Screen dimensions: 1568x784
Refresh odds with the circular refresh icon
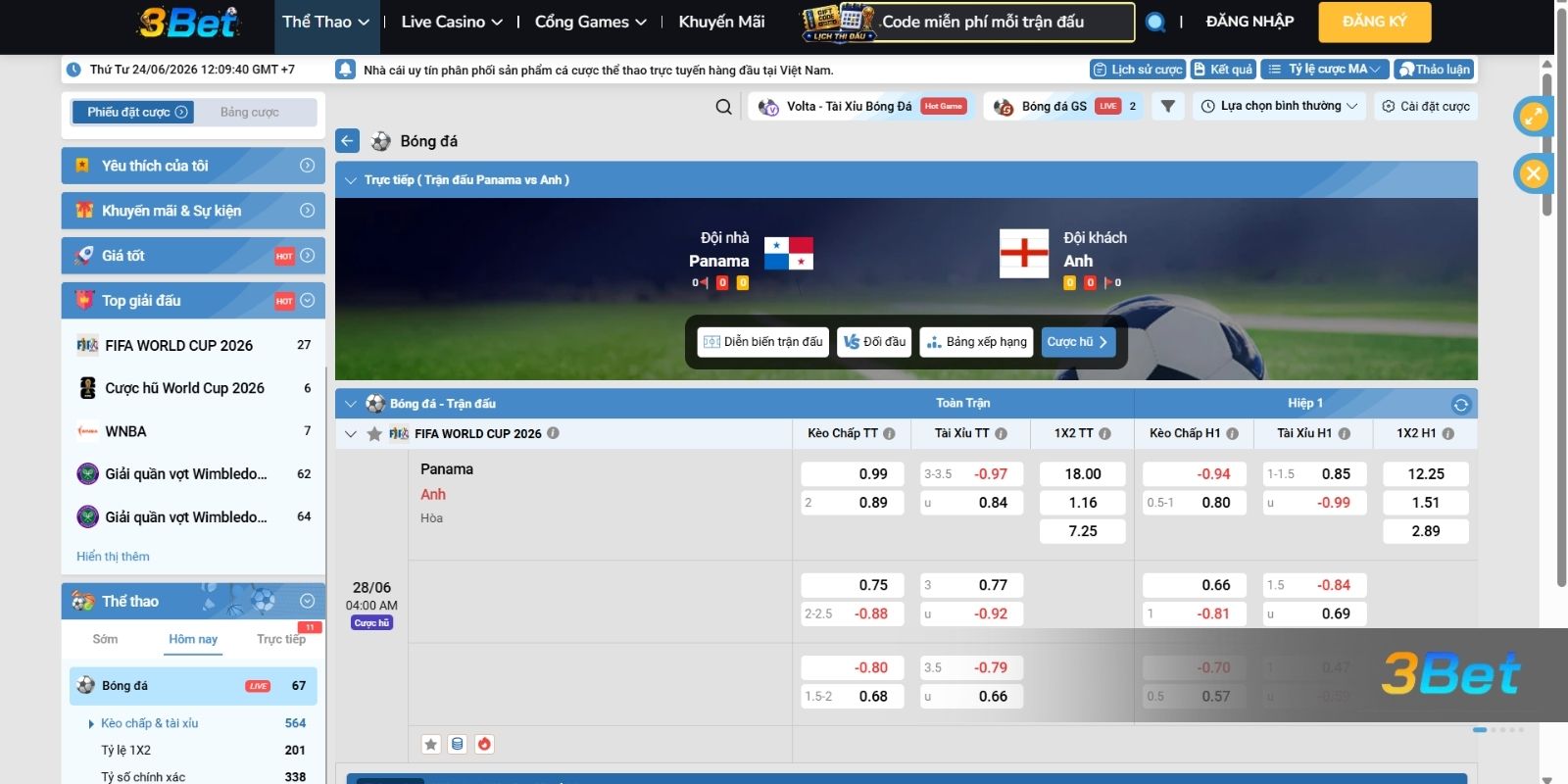click(x=1460, y=404)
